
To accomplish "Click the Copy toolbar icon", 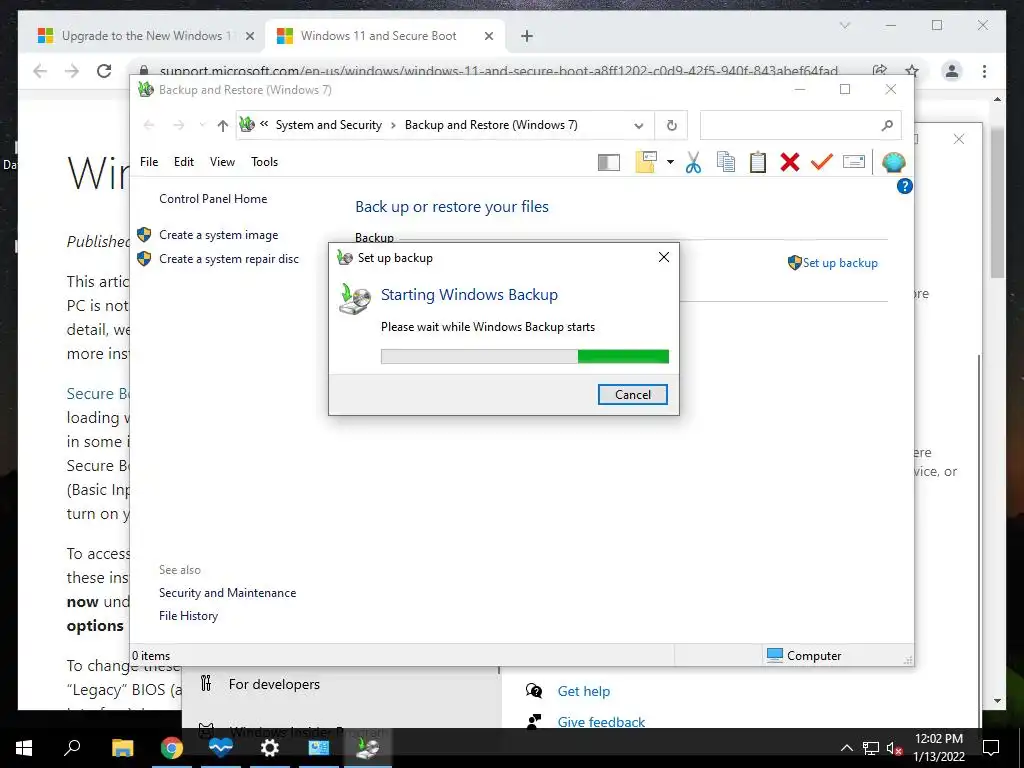I will 726,162.
